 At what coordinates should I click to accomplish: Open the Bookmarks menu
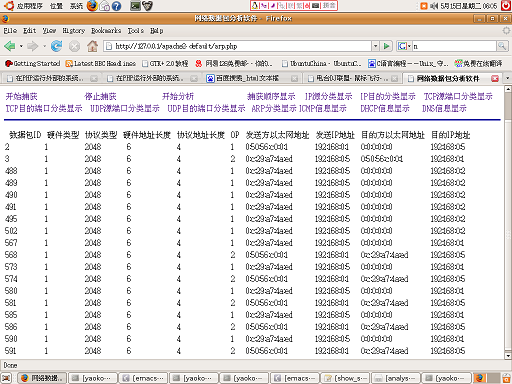coord(106,31)
